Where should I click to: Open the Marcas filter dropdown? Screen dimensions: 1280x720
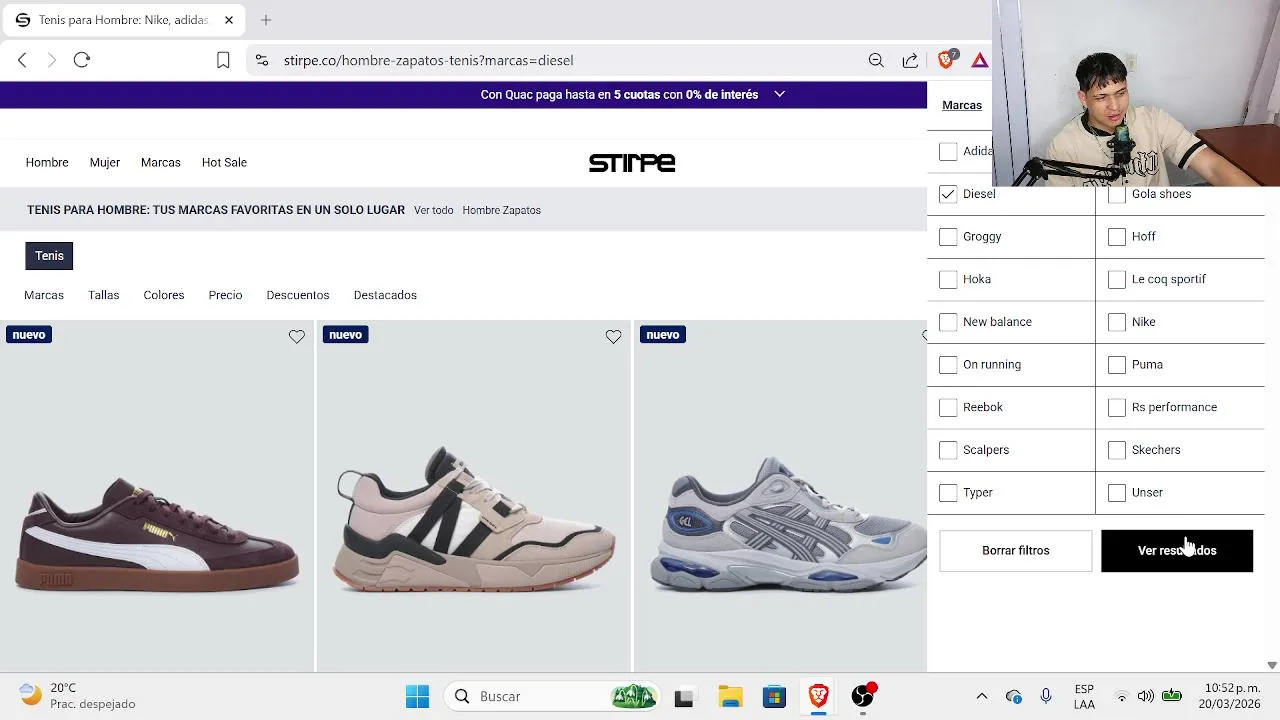pyautogui.click(x=44, y=295)
